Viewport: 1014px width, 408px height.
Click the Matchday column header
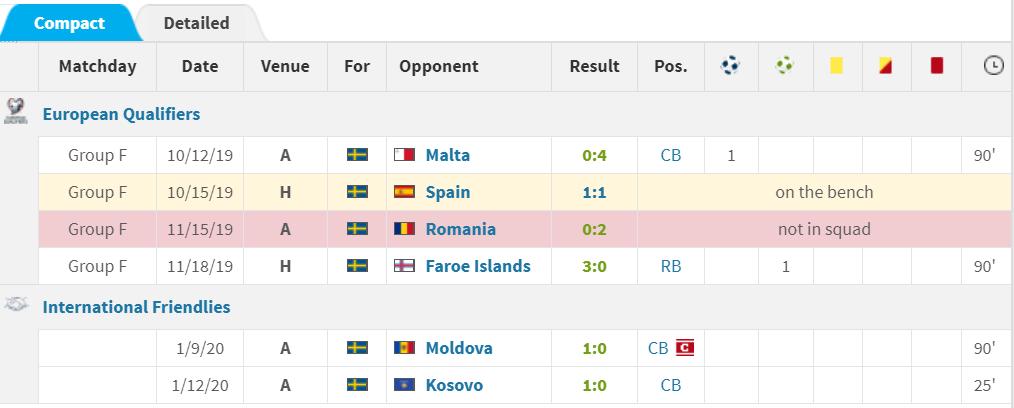click(x=97, y=67)
